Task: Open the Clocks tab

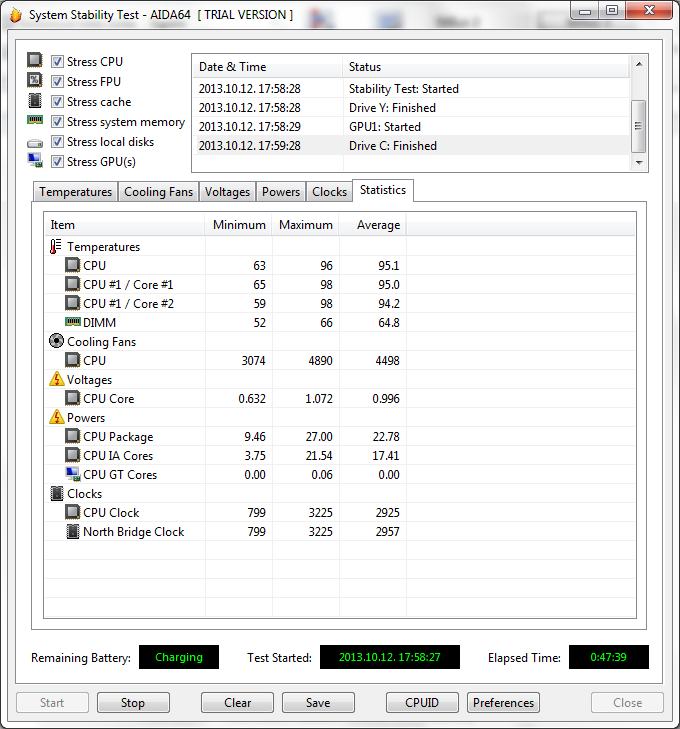Action: pos(330,192)
